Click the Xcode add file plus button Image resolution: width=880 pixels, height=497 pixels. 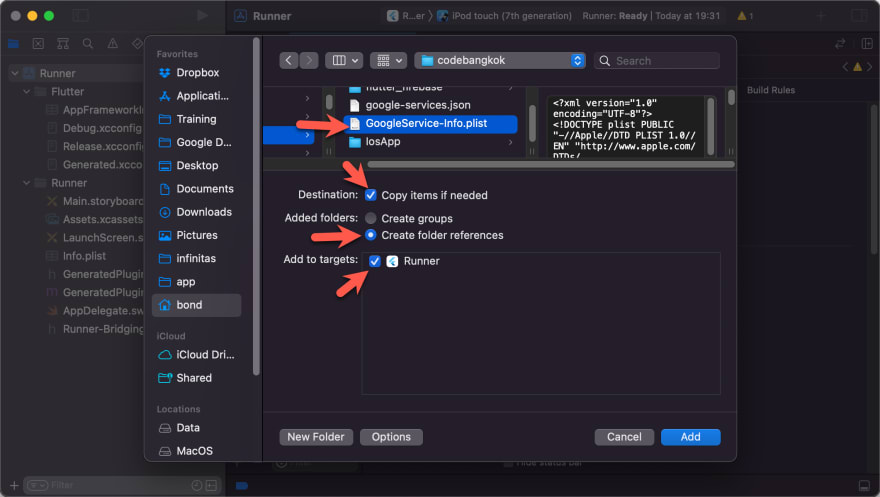click(x=14, y=485)
